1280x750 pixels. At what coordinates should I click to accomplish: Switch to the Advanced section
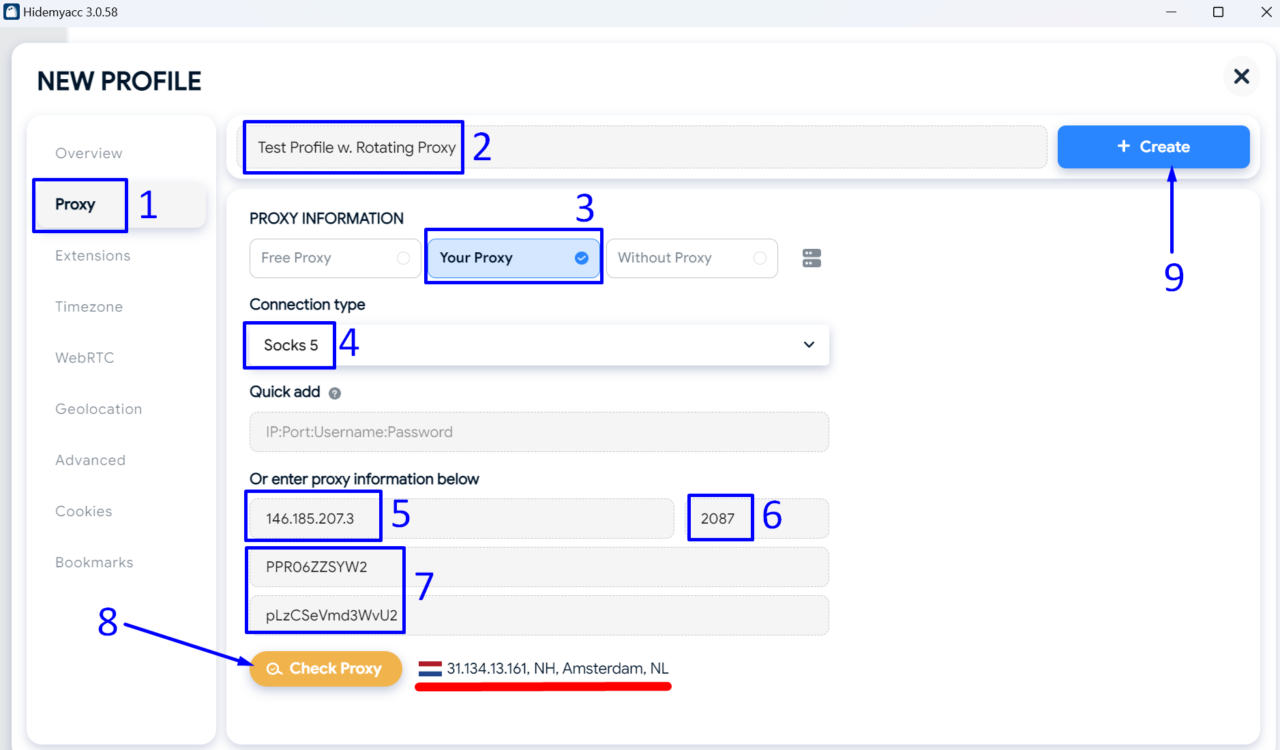click(x=90, y=459)
